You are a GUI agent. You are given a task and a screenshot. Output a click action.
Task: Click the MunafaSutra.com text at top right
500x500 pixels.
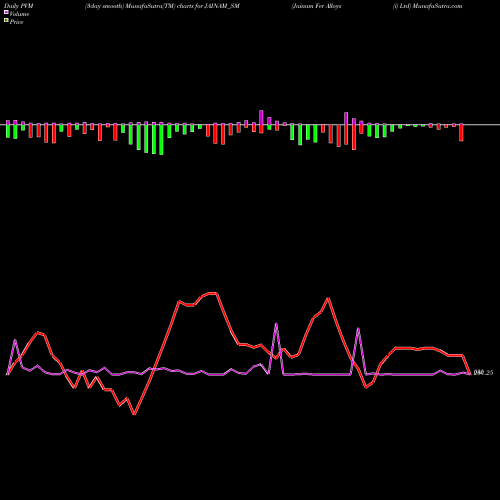[x=437, y=6]
